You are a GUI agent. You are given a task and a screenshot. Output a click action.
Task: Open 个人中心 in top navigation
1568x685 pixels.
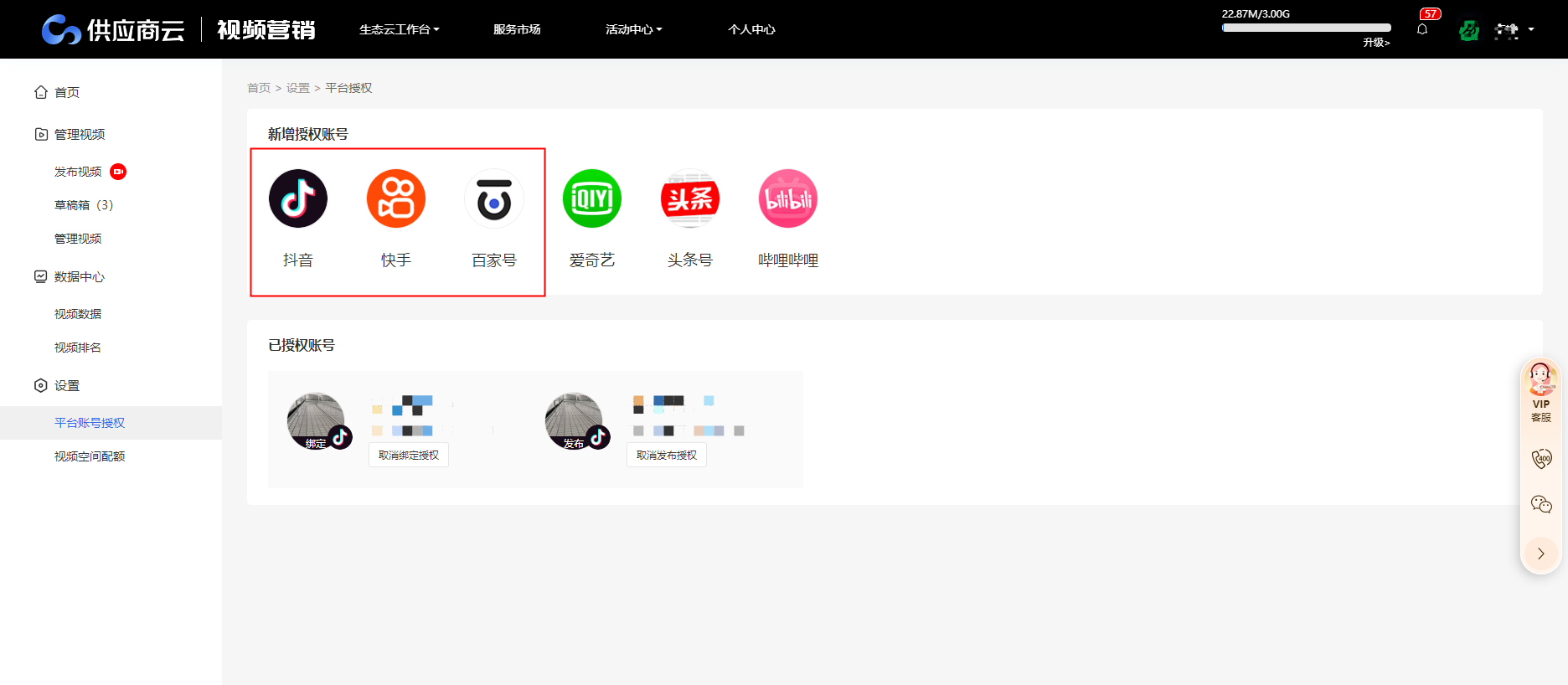[751, 29]
